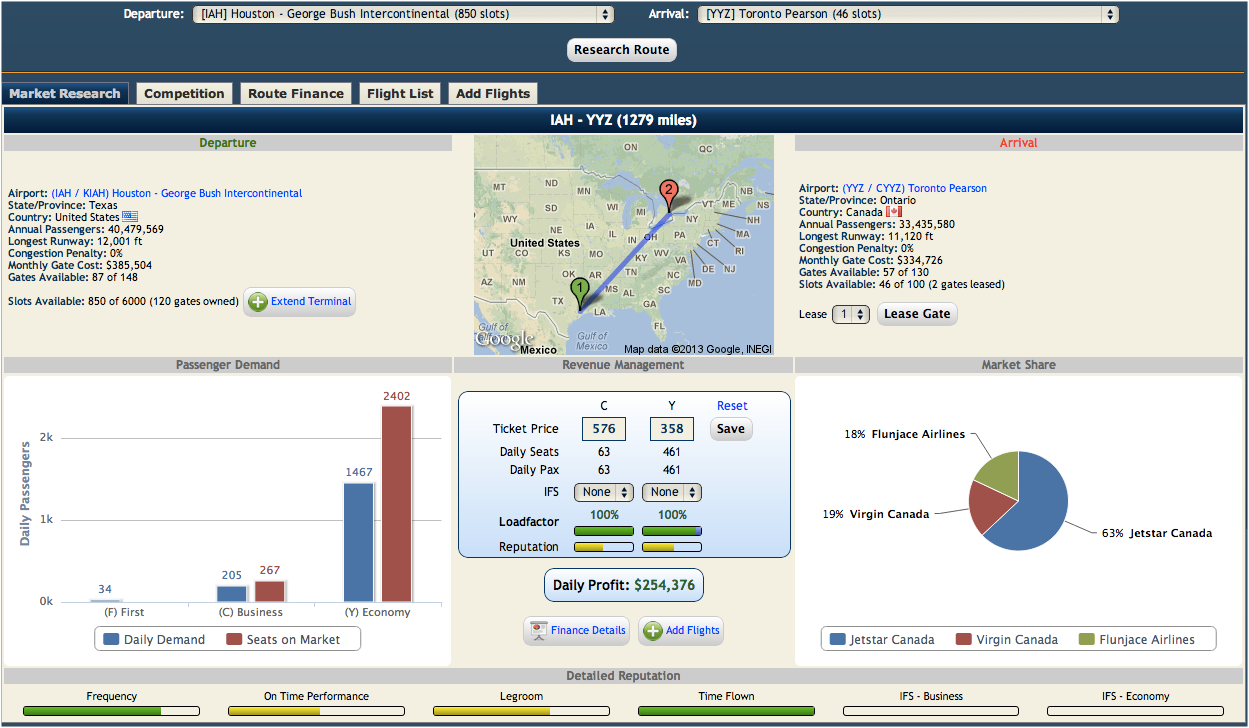Screen dimensions: 1249x728
Task: Click the green plus Add Flights icon
Action: point(652,630)
